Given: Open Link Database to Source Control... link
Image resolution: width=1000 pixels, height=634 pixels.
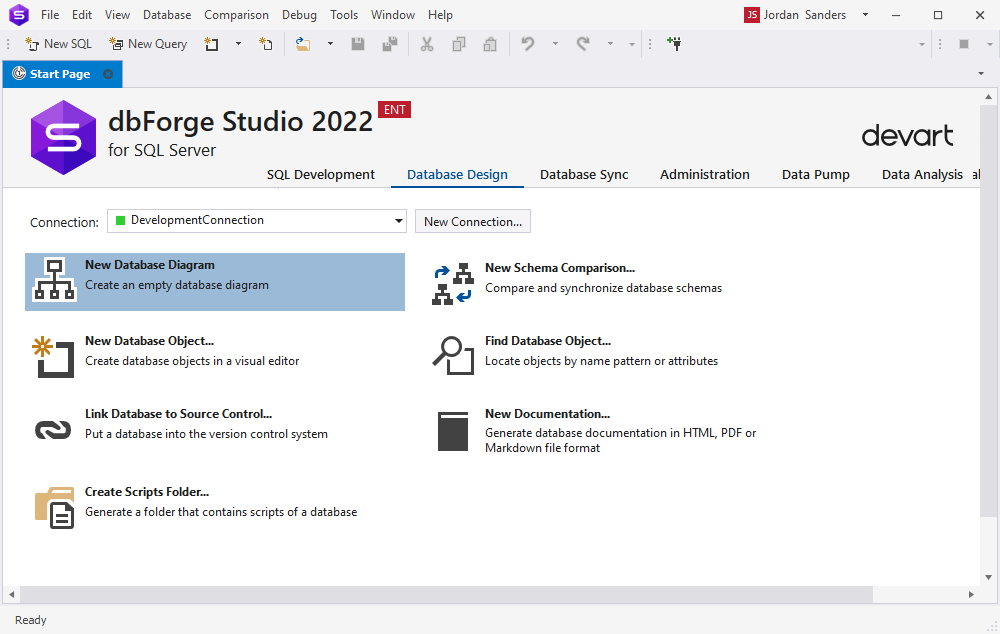Looking at the screenshot, I should (x=179, y=414).
